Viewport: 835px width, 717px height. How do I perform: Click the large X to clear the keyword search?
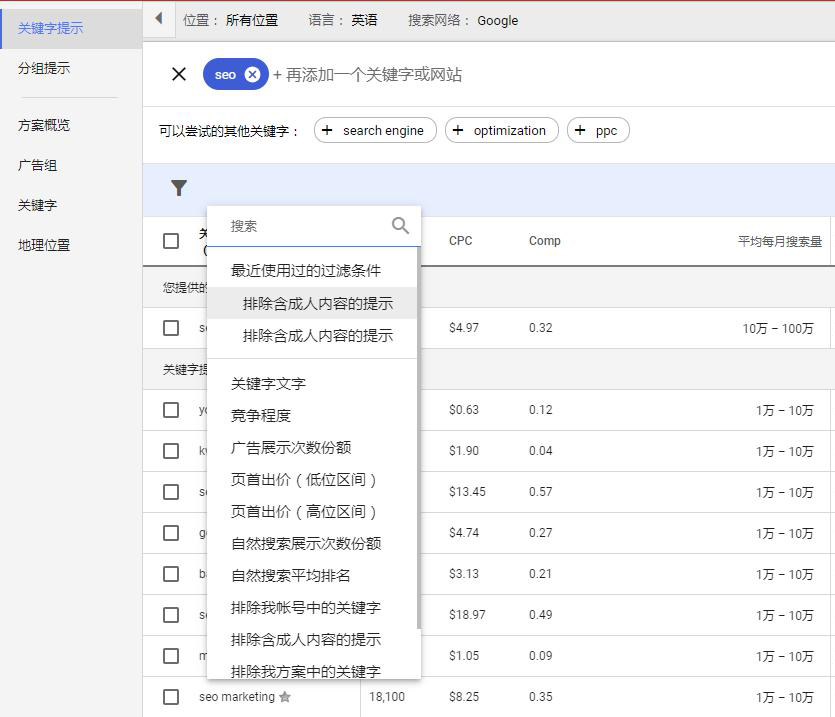178,74
